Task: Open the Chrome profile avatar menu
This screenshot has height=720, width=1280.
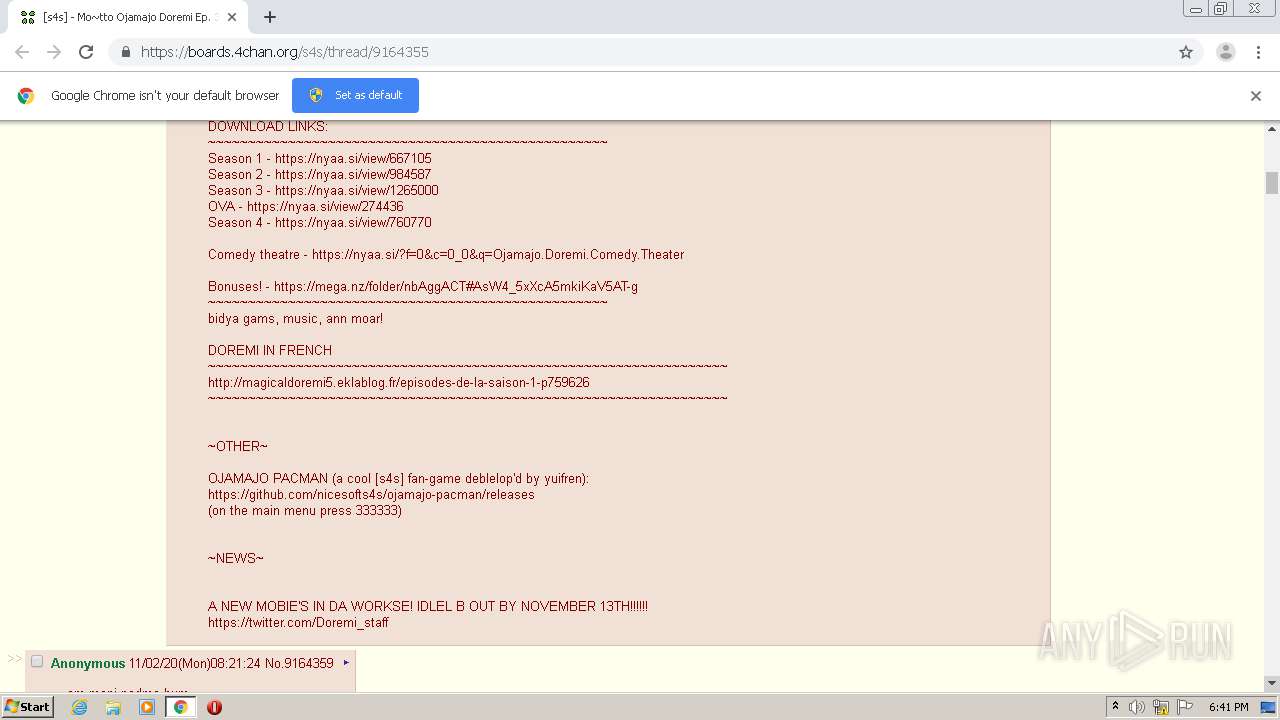Action: (1226, 52)
